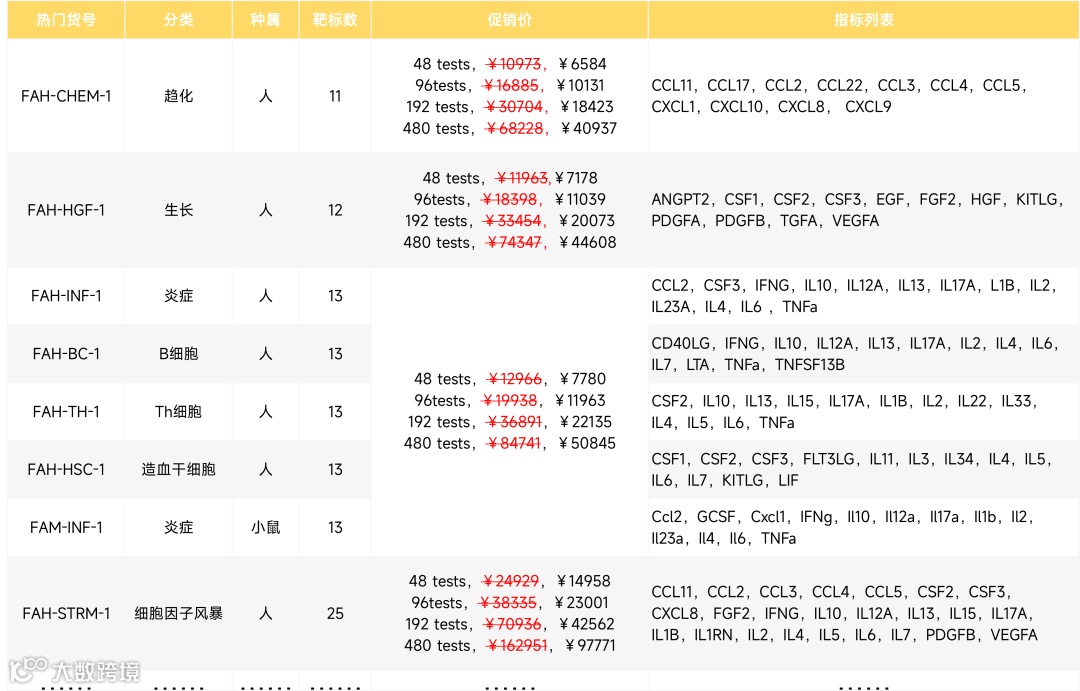Click the IL33 marker in FAH-TH-1 row
1080x691 pixels.
[x=1017, y=401]
